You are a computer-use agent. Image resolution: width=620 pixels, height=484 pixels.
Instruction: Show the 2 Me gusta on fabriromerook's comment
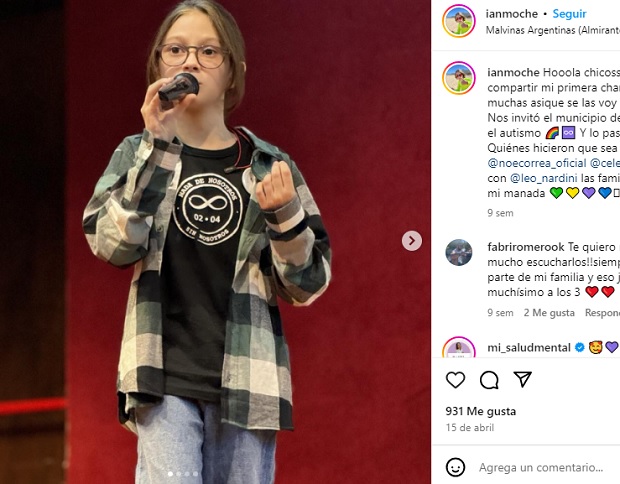549,313
